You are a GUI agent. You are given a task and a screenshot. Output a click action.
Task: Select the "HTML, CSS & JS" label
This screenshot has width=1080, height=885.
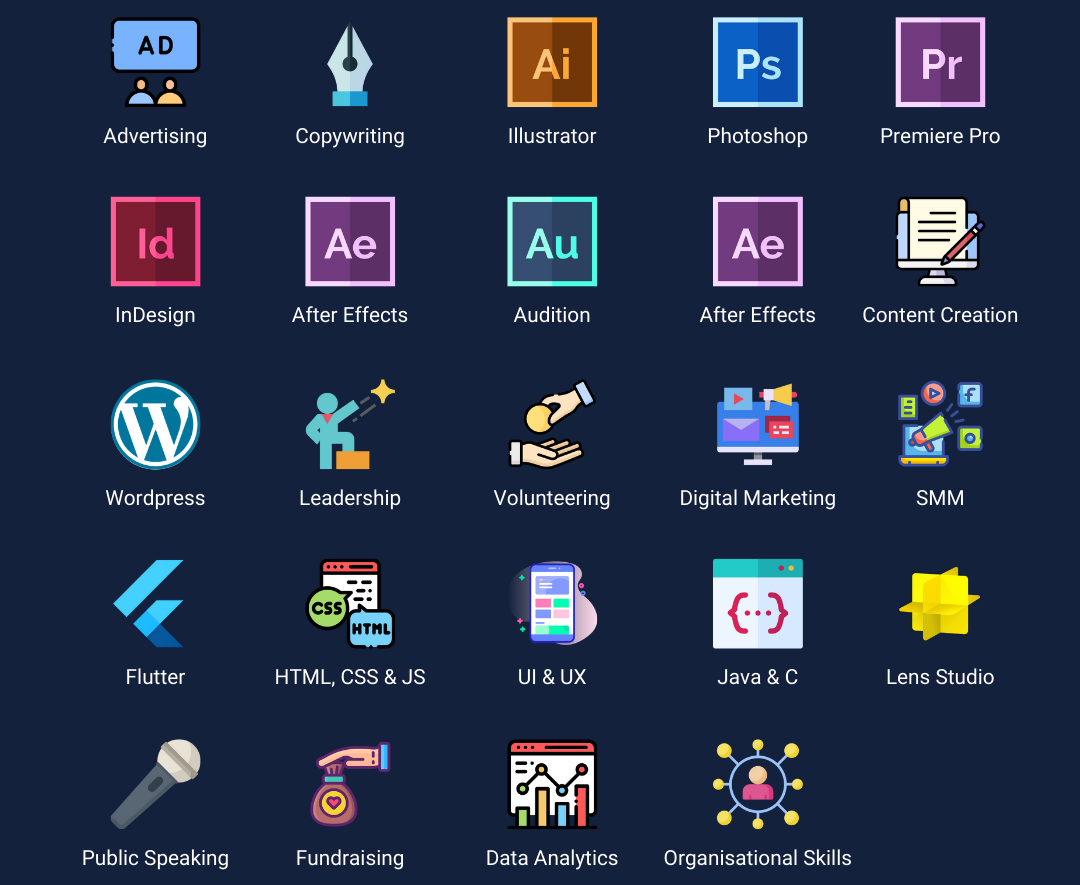tap(350, 677)
